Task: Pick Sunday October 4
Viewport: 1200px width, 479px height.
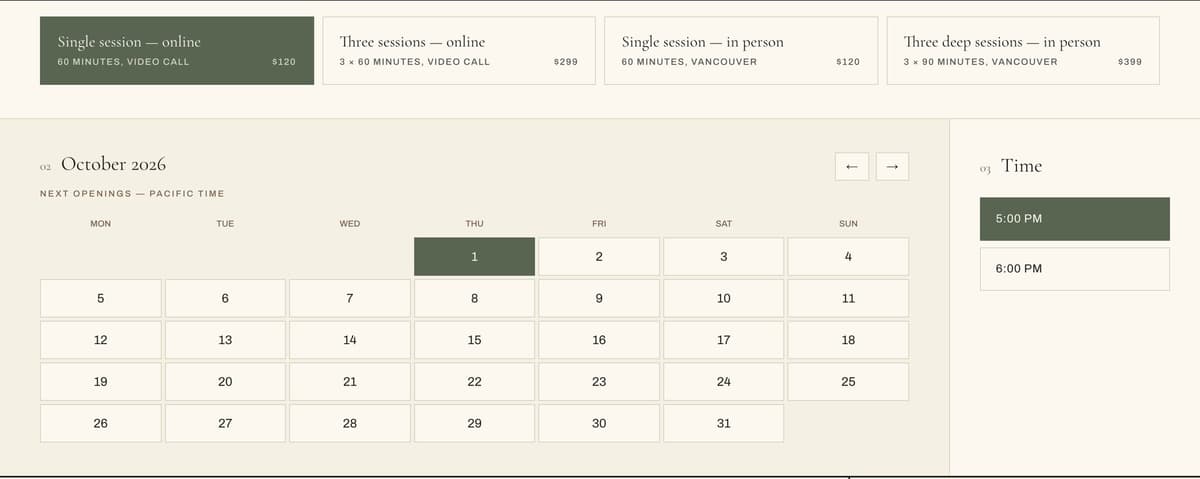Action: (x=848, y=257)
